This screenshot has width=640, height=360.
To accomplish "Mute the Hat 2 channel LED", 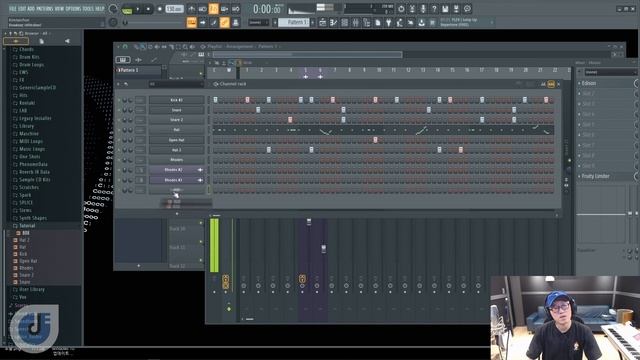I will coord(119,150).
